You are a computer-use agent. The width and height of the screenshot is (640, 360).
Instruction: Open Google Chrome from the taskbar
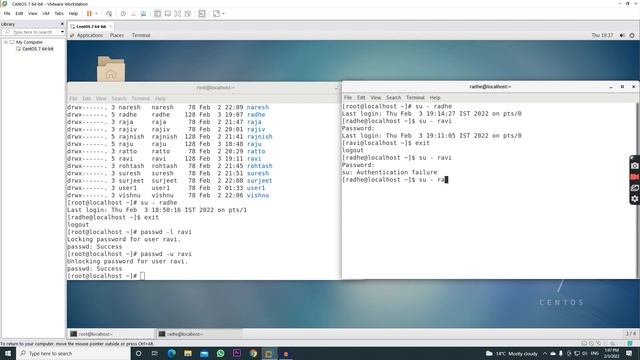253,353
